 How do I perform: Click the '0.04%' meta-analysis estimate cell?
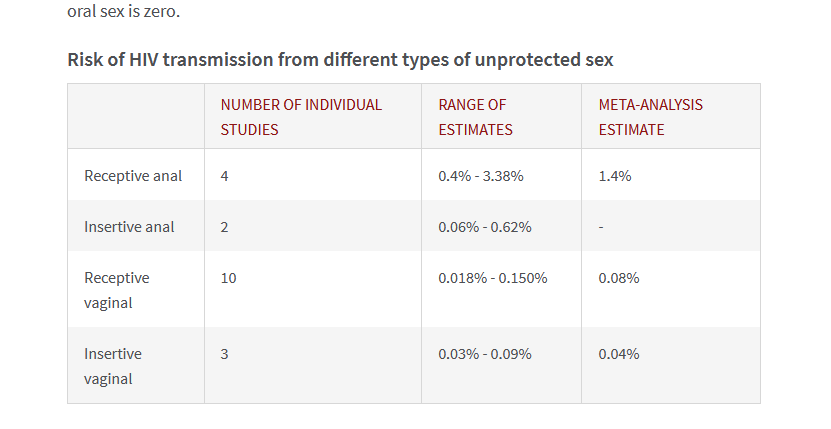point(619,354)
